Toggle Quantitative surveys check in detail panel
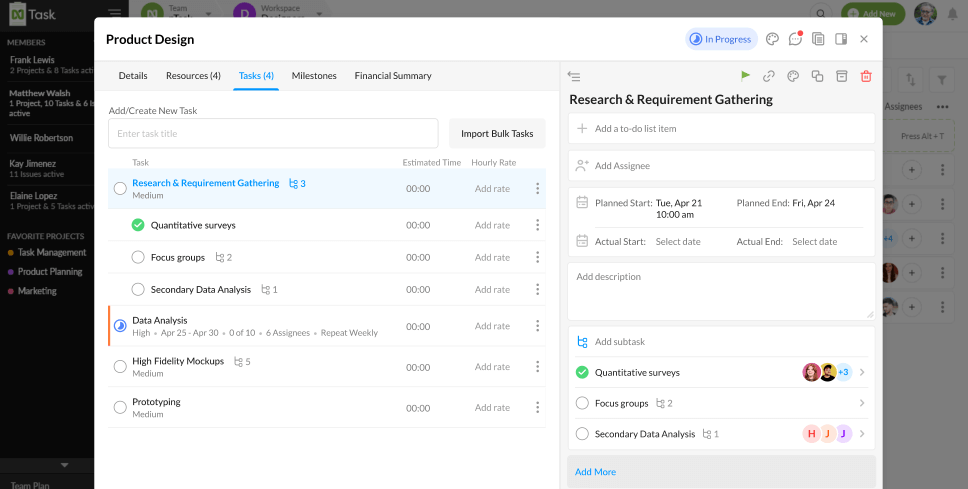The width and height of the screenshot is (968, 489). pos(582,372)
